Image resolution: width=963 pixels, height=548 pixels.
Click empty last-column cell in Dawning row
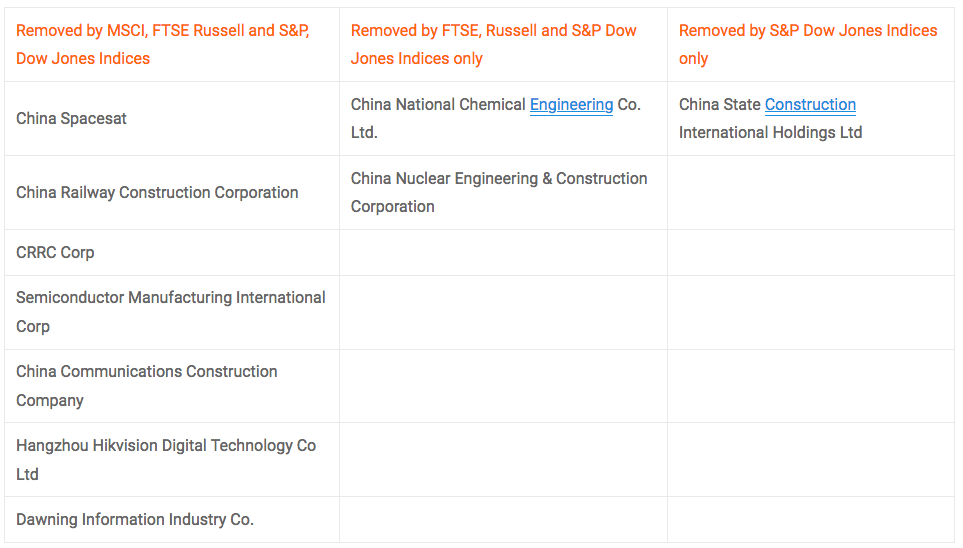(810, 520)
